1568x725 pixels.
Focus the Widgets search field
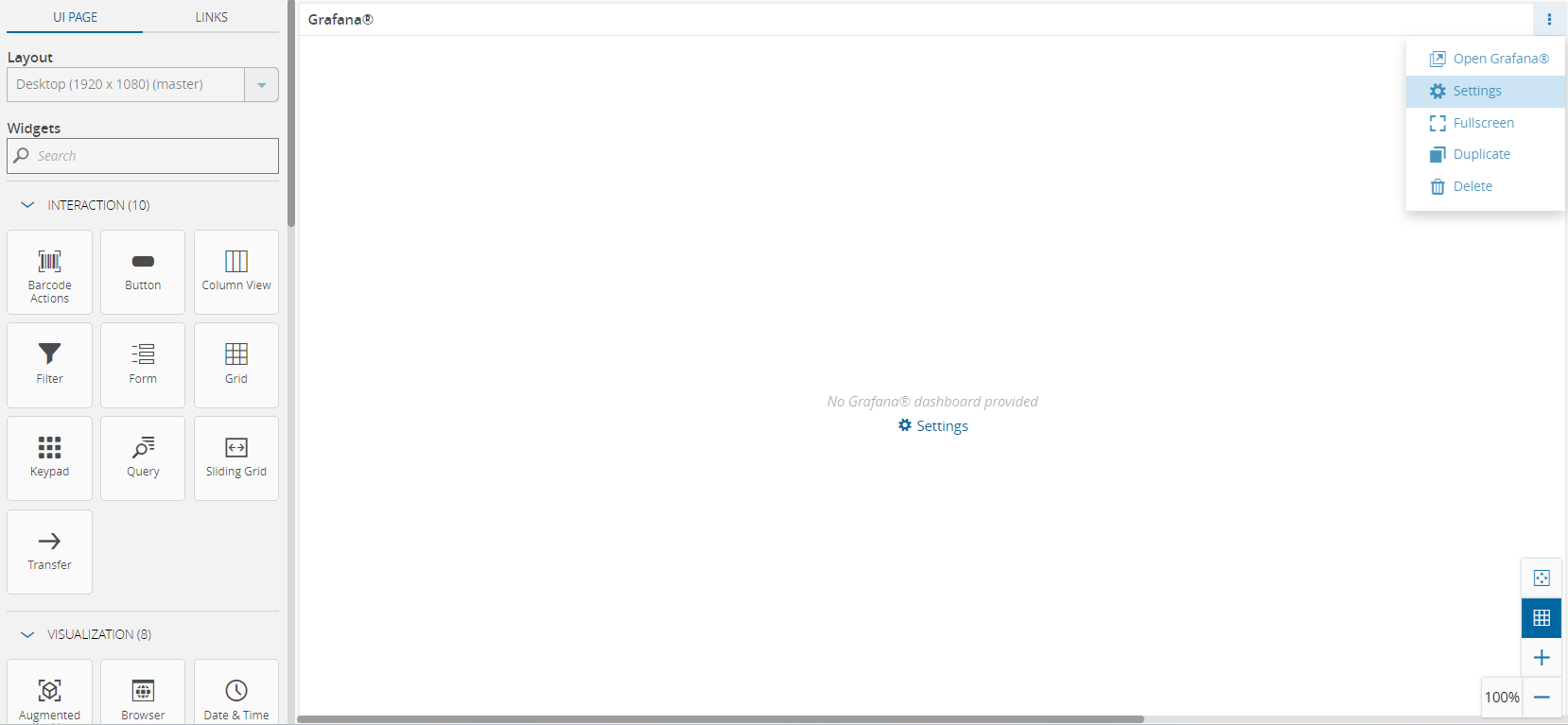pos(143,156)
